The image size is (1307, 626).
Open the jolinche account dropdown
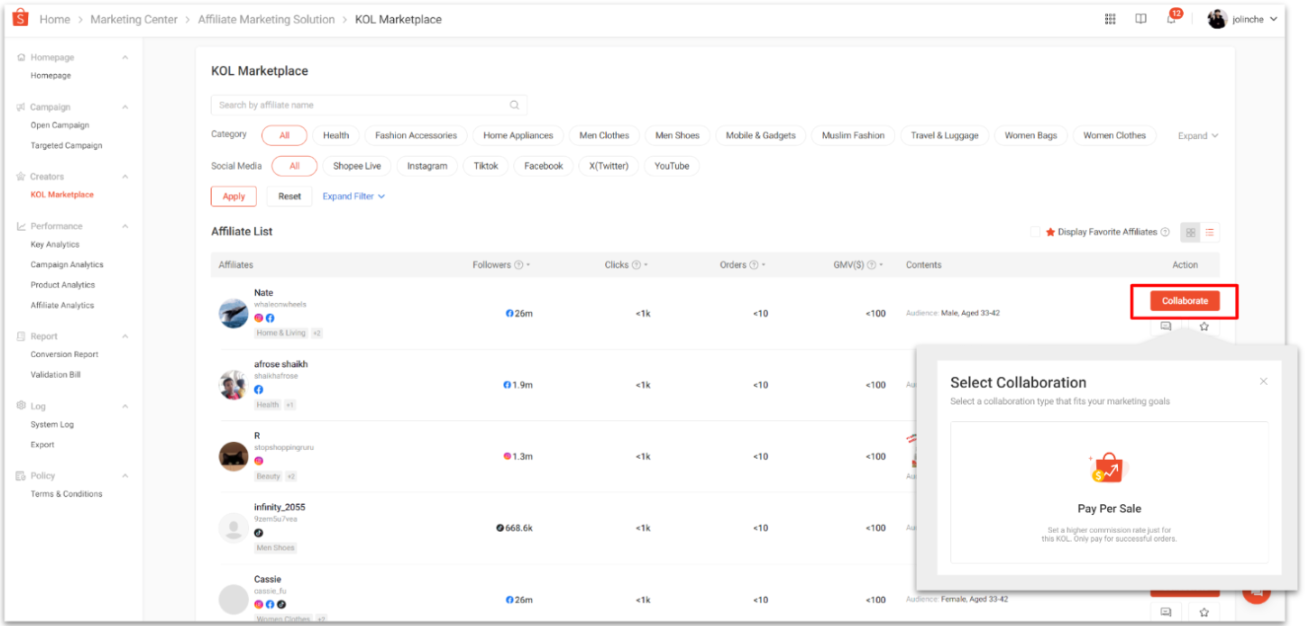pyautogui.click(x=1243, y=19)
